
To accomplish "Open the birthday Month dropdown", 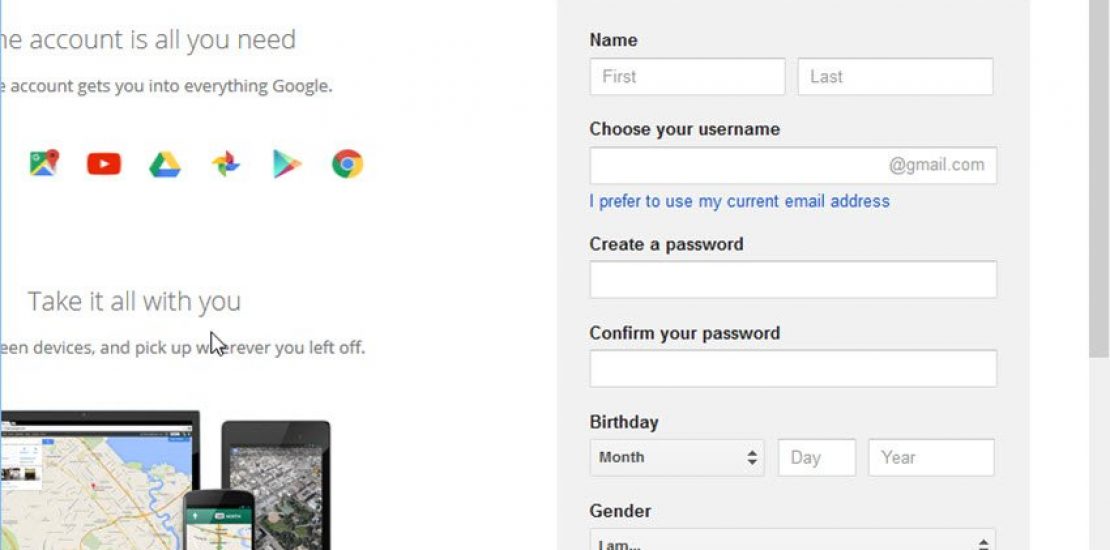I will [677, 457].
